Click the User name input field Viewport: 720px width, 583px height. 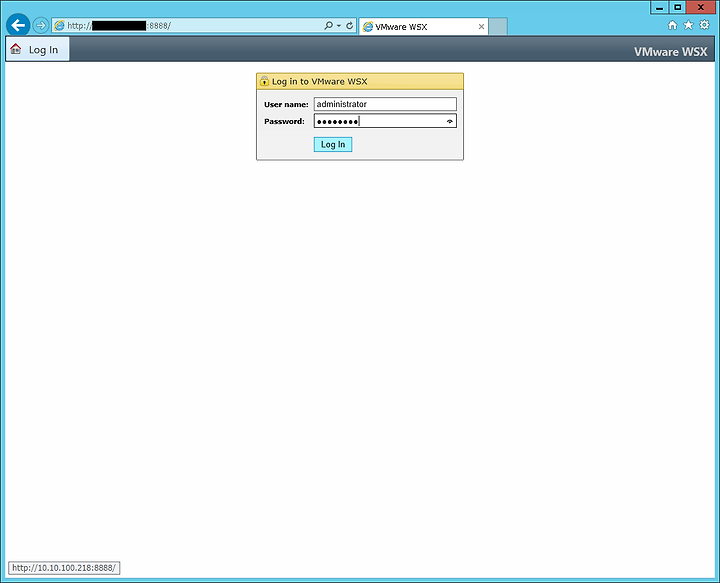(385, 104)
